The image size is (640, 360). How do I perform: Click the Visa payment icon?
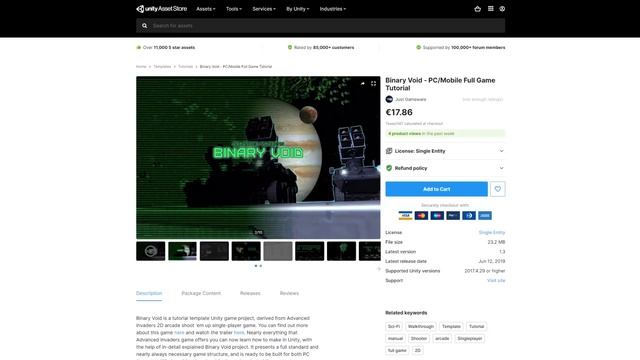tap(405, 216)
